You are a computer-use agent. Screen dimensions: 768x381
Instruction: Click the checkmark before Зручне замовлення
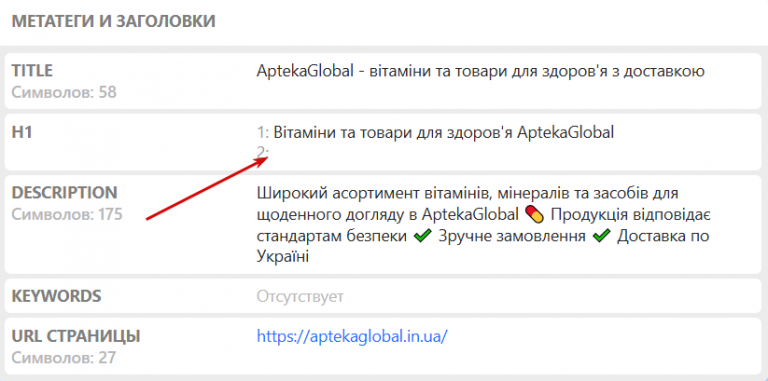[422, 237]
